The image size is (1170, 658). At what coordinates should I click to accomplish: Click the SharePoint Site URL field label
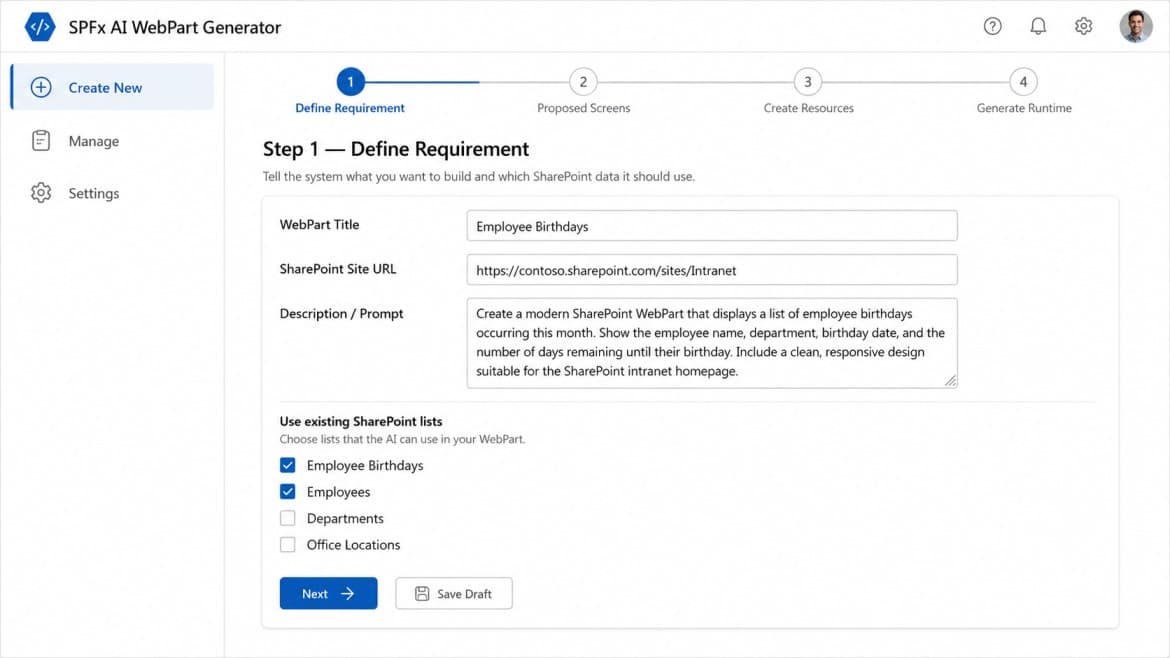coord(338,269)
